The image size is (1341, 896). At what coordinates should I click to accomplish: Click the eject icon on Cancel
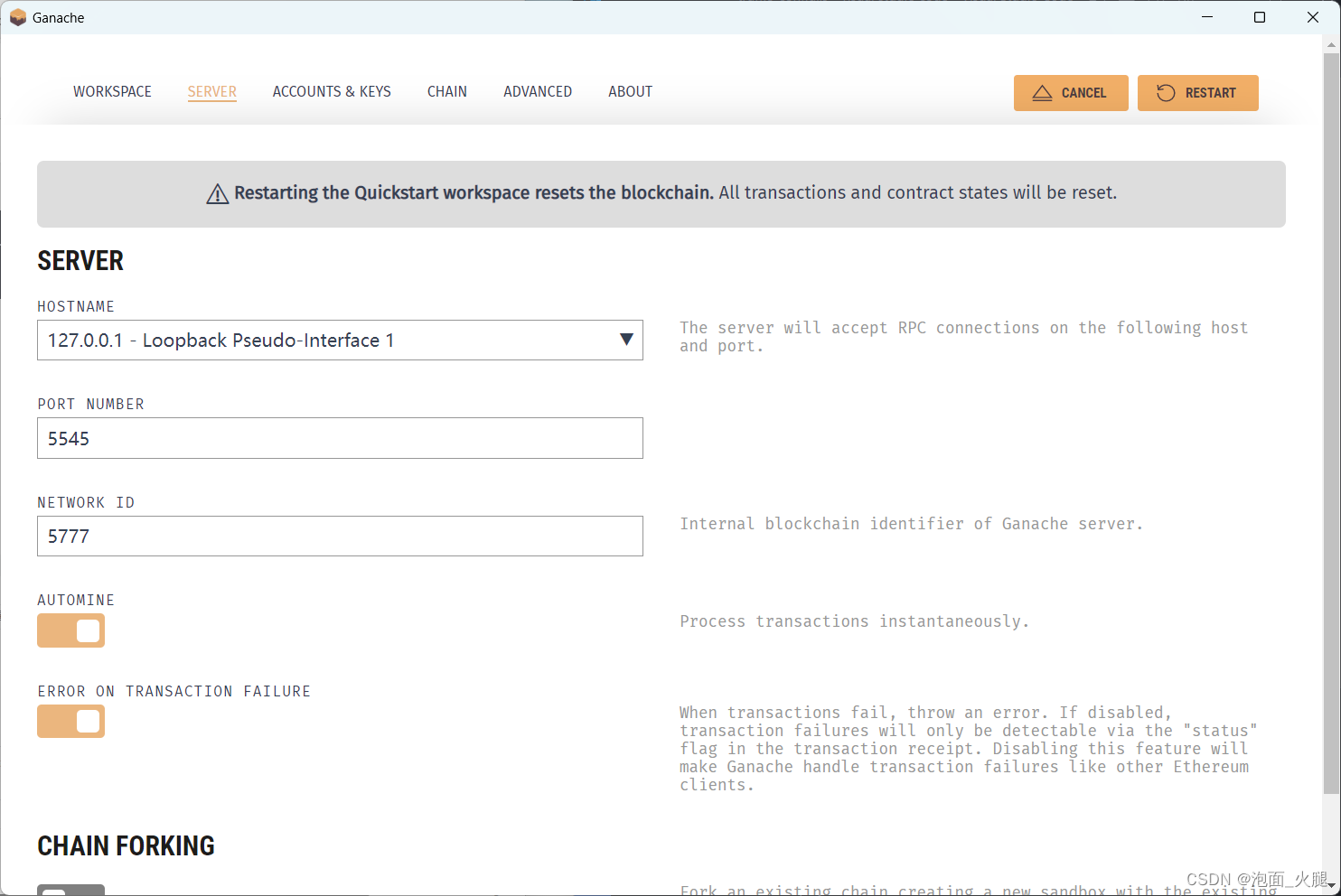click(1042, 93)
